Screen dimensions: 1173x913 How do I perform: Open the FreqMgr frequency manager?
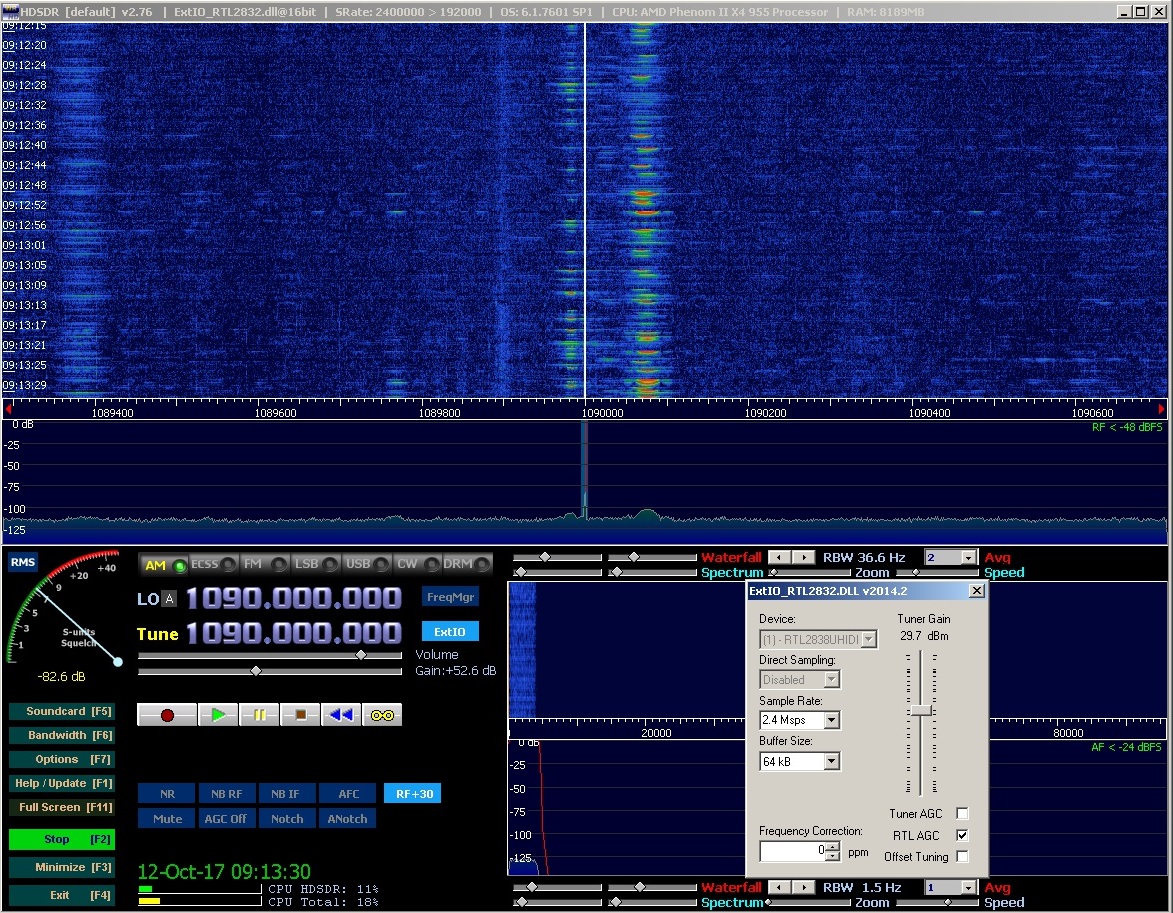(x=450, y=596)
